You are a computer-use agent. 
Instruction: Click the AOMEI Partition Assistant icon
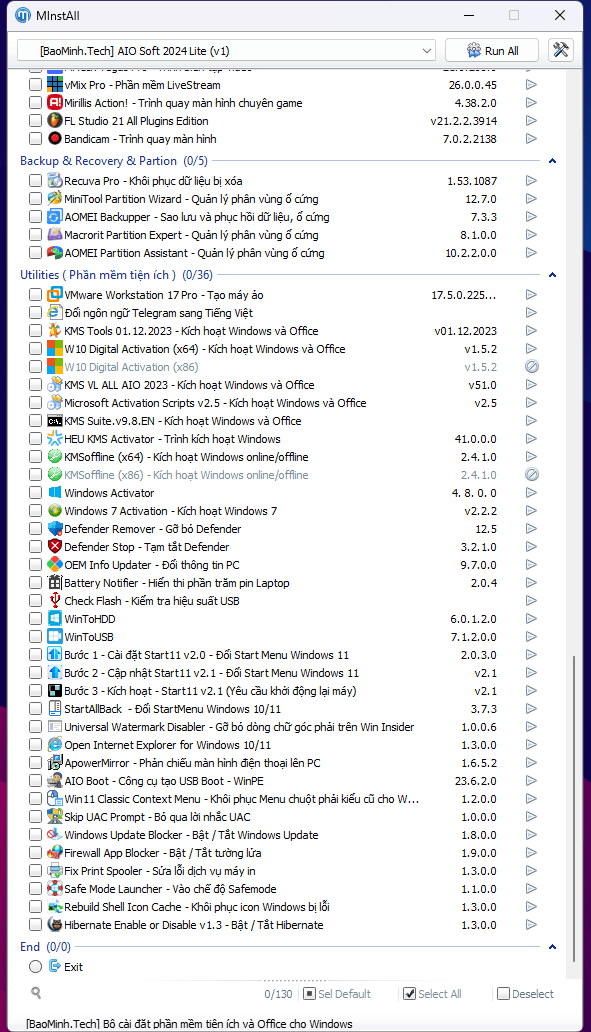click(55, 253)
